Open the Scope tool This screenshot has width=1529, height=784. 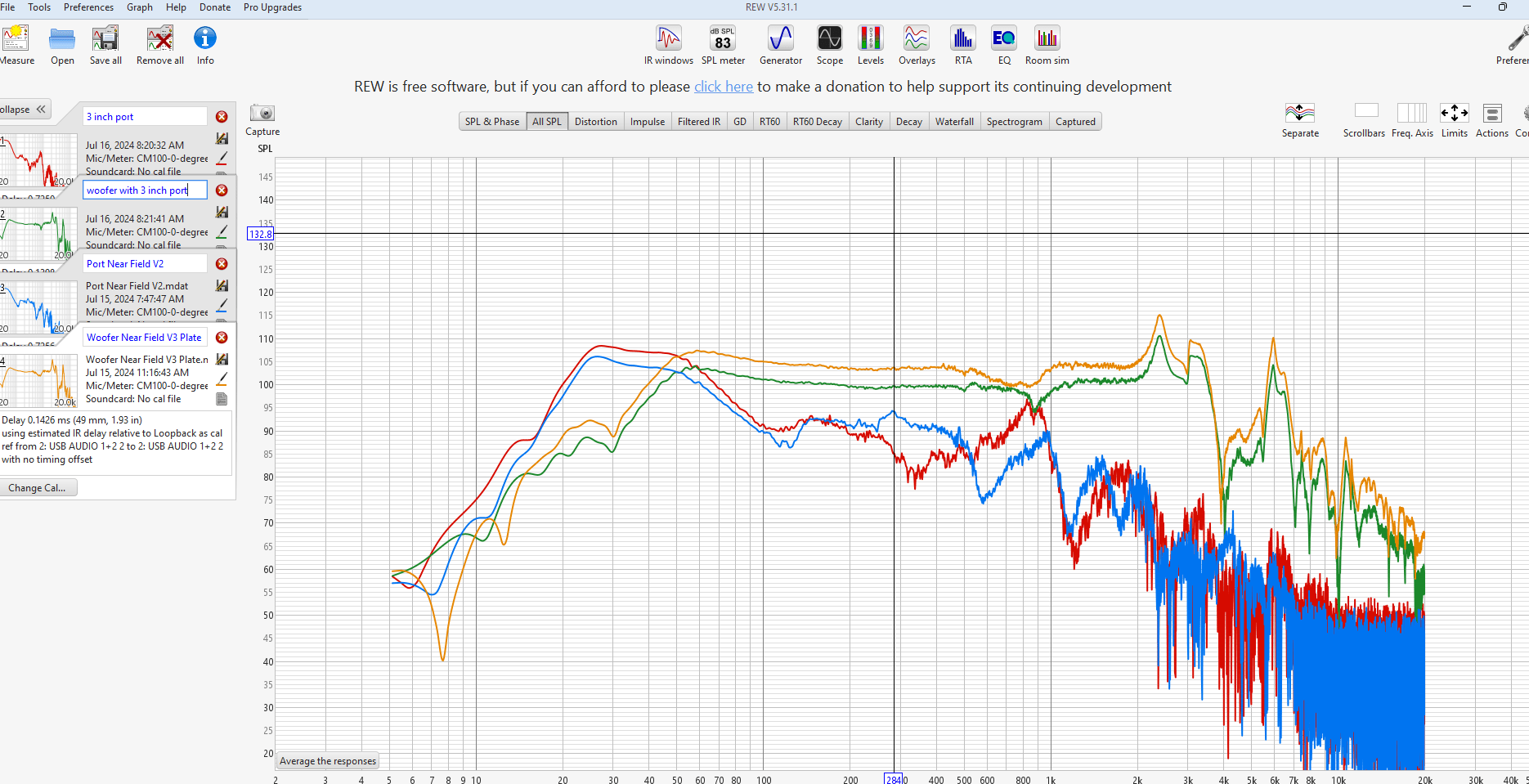830,38
